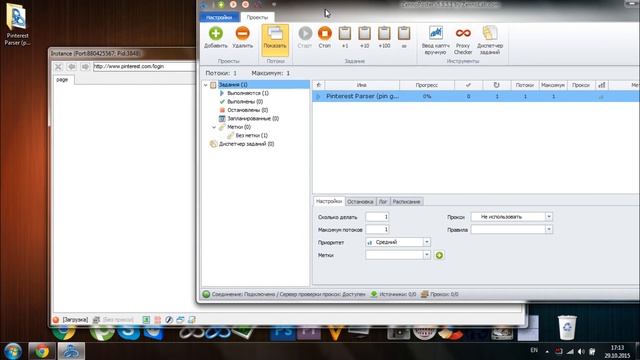Click stop X in Instance browser window

(x=58, y=67)
